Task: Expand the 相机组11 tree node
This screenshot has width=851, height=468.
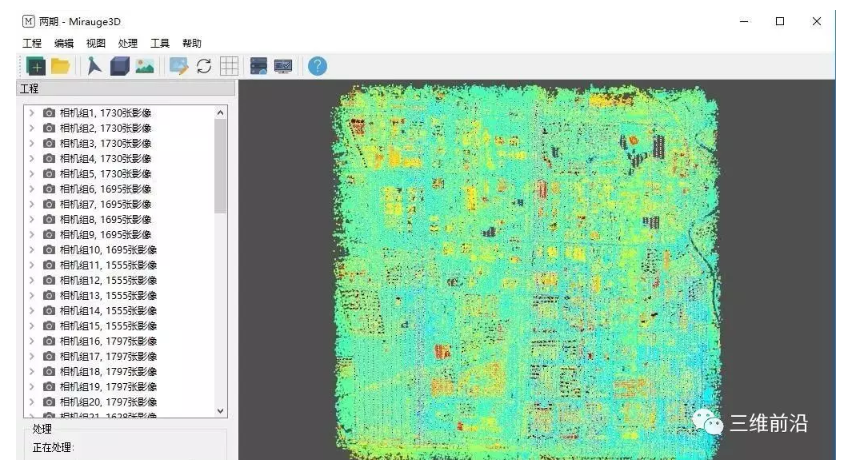Action: [x=30, y=265]
